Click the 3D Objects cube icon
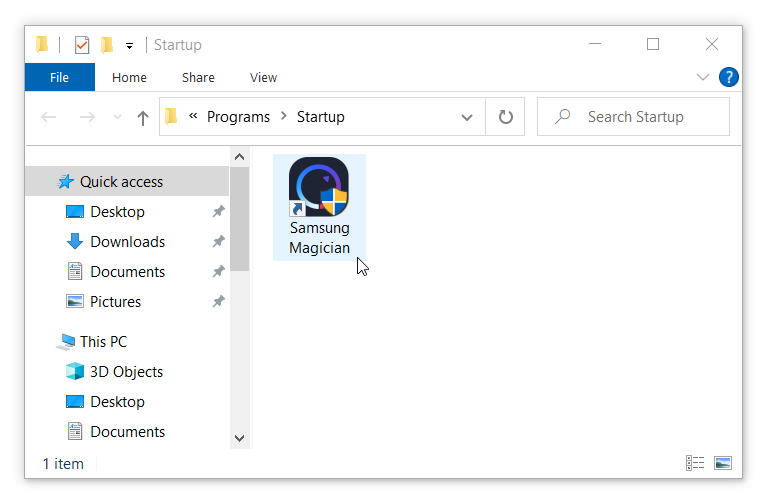This screenshot has height=502, width=770. (75, 371)
